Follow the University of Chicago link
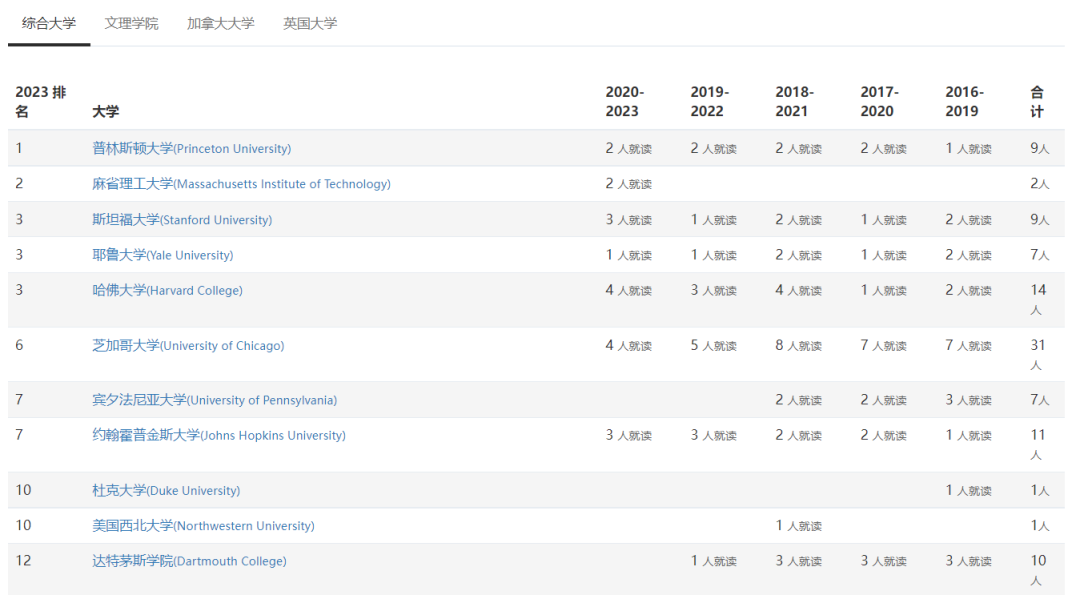Image resolution: width=1080 pixels, height=595 pixels. 188,345
